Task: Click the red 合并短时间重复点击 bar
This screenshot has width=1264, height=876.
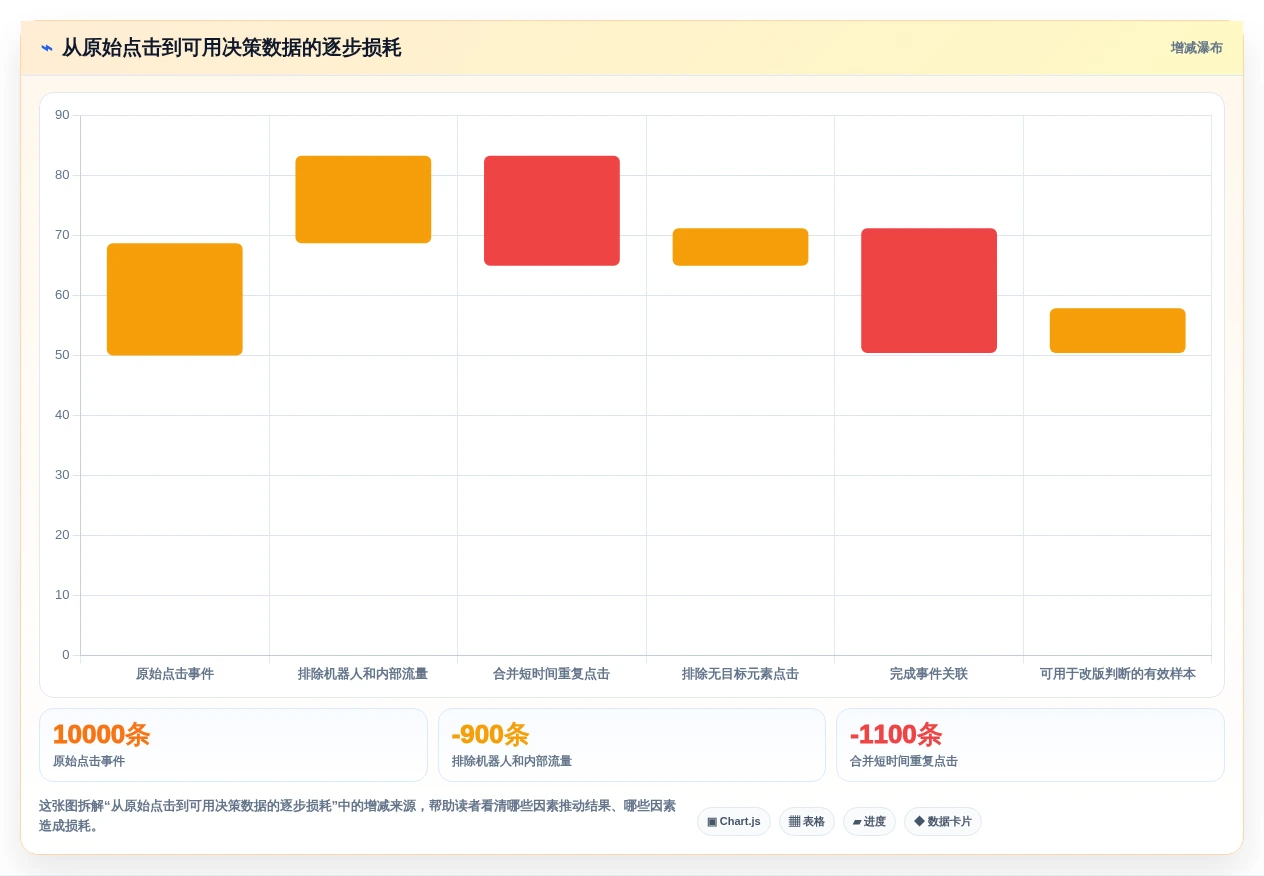Action: tap(552, 211)
